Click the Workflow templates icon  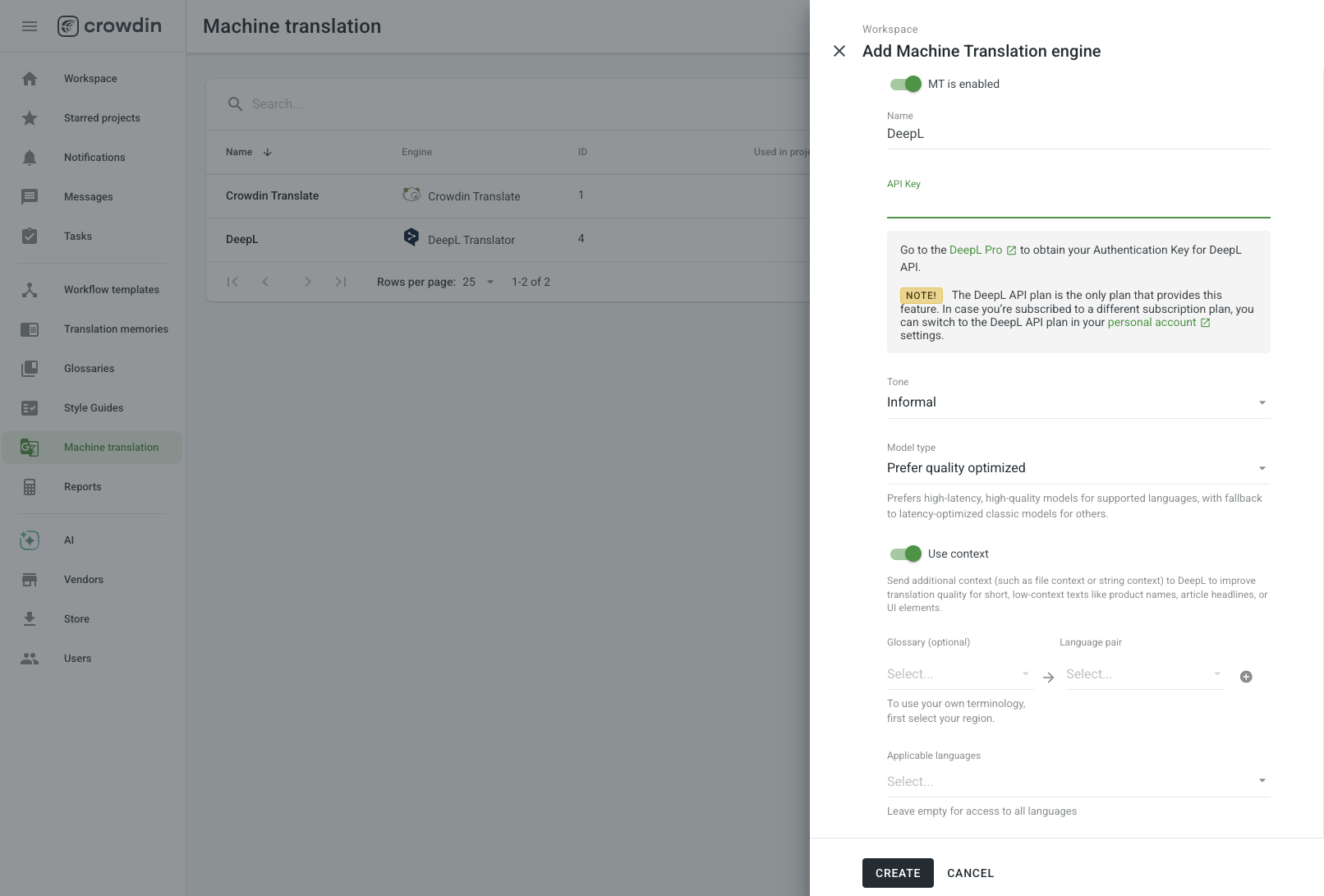click(30, 290)
